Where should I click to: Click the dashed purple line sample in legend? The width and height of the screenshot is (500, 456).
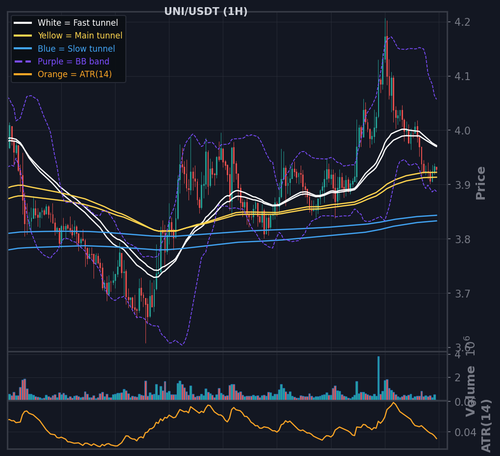click(23, 61)
